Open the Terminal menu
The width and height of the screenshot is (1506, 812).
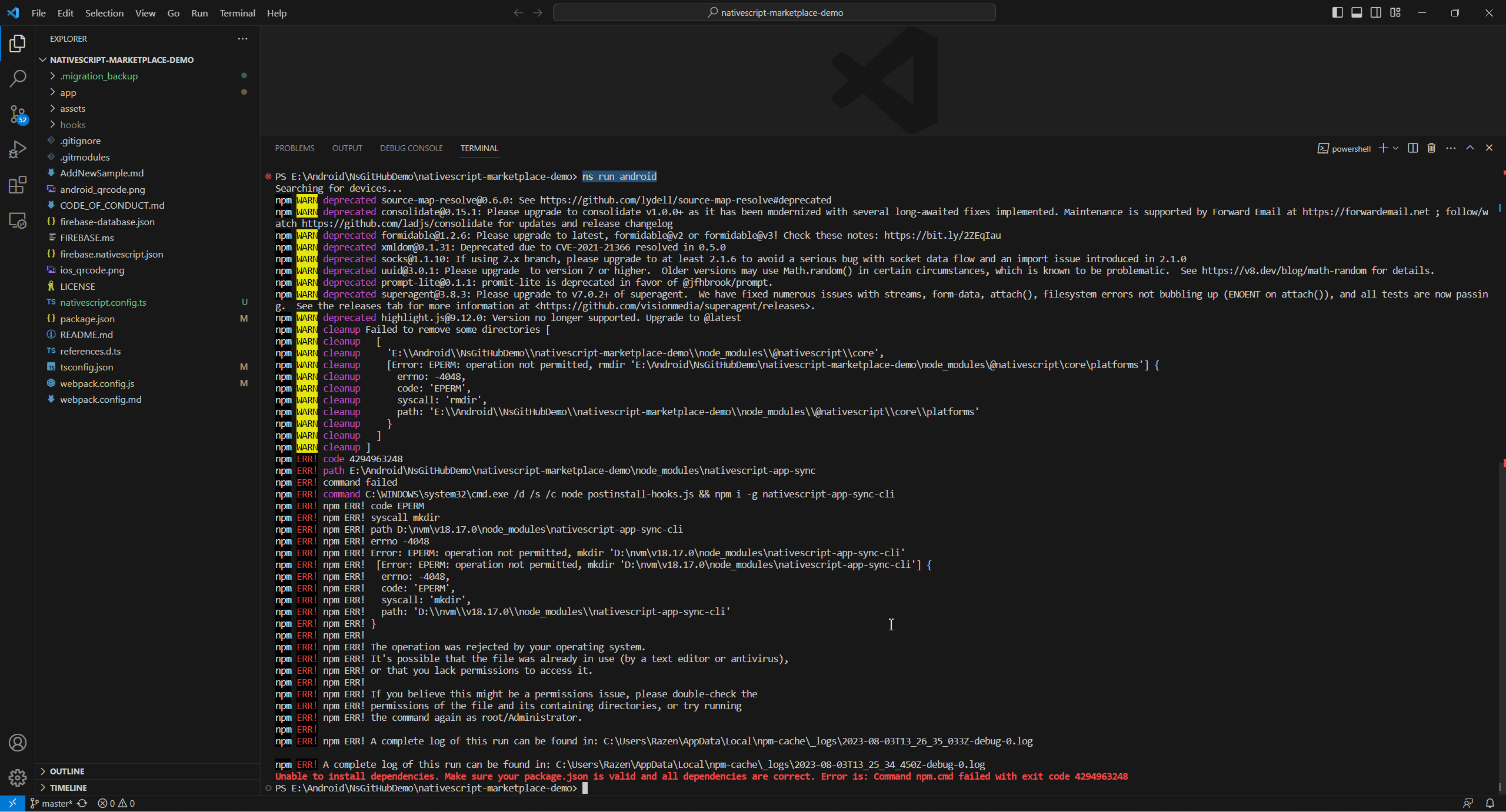pos(237,13)
